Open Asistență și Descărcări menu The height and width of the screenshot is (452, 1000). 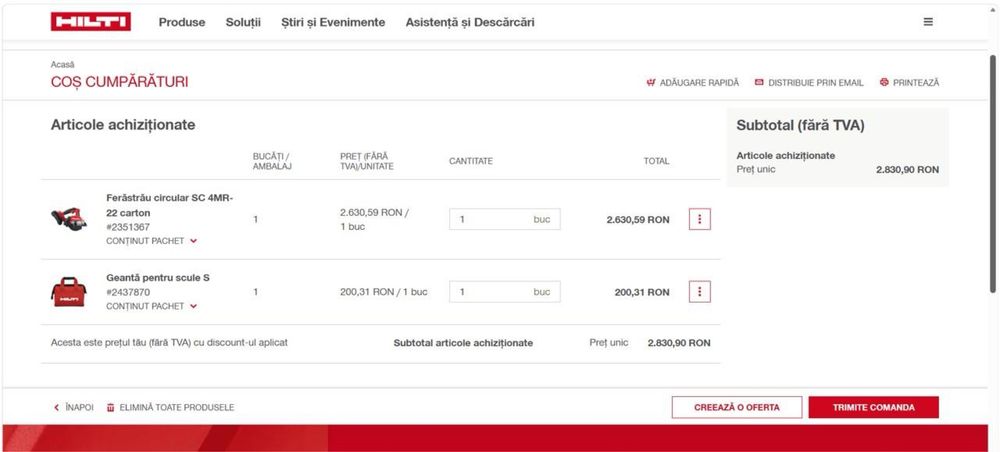(x=470, y=22)
